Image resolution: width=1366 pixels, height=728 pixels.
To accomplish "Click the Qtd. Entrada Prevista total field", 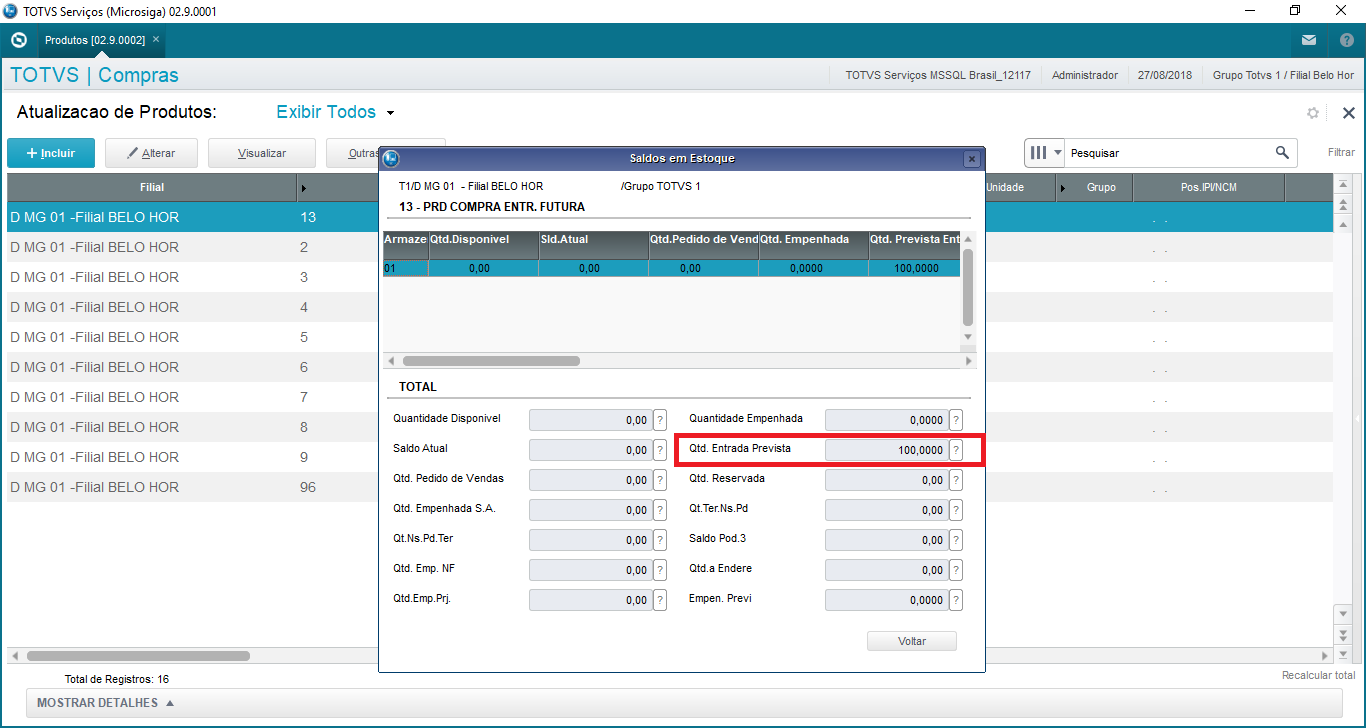I will click(x=886, y=450).
